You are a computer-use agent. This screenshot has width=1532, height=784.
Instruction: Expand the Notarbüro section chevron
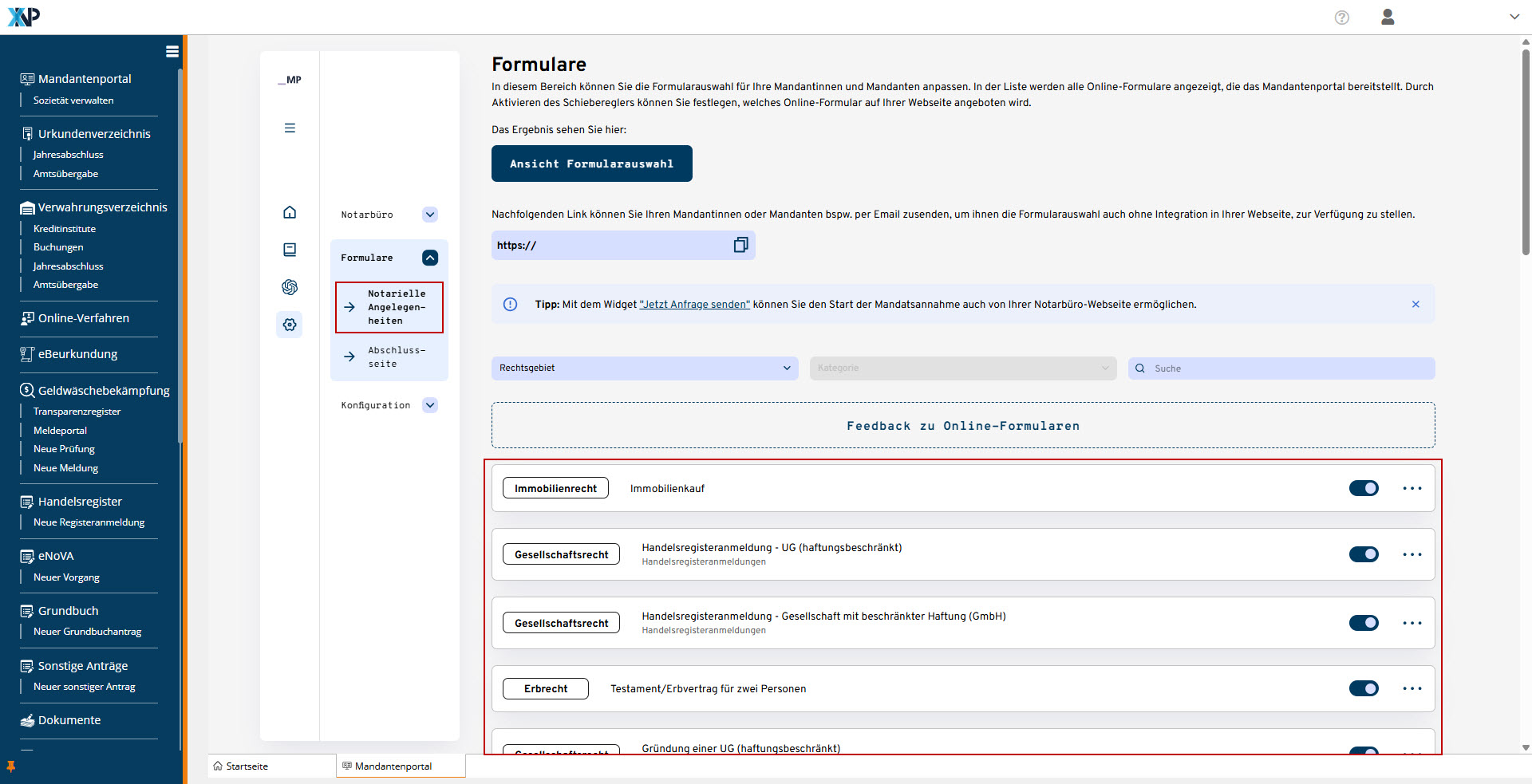pos(430,215)
